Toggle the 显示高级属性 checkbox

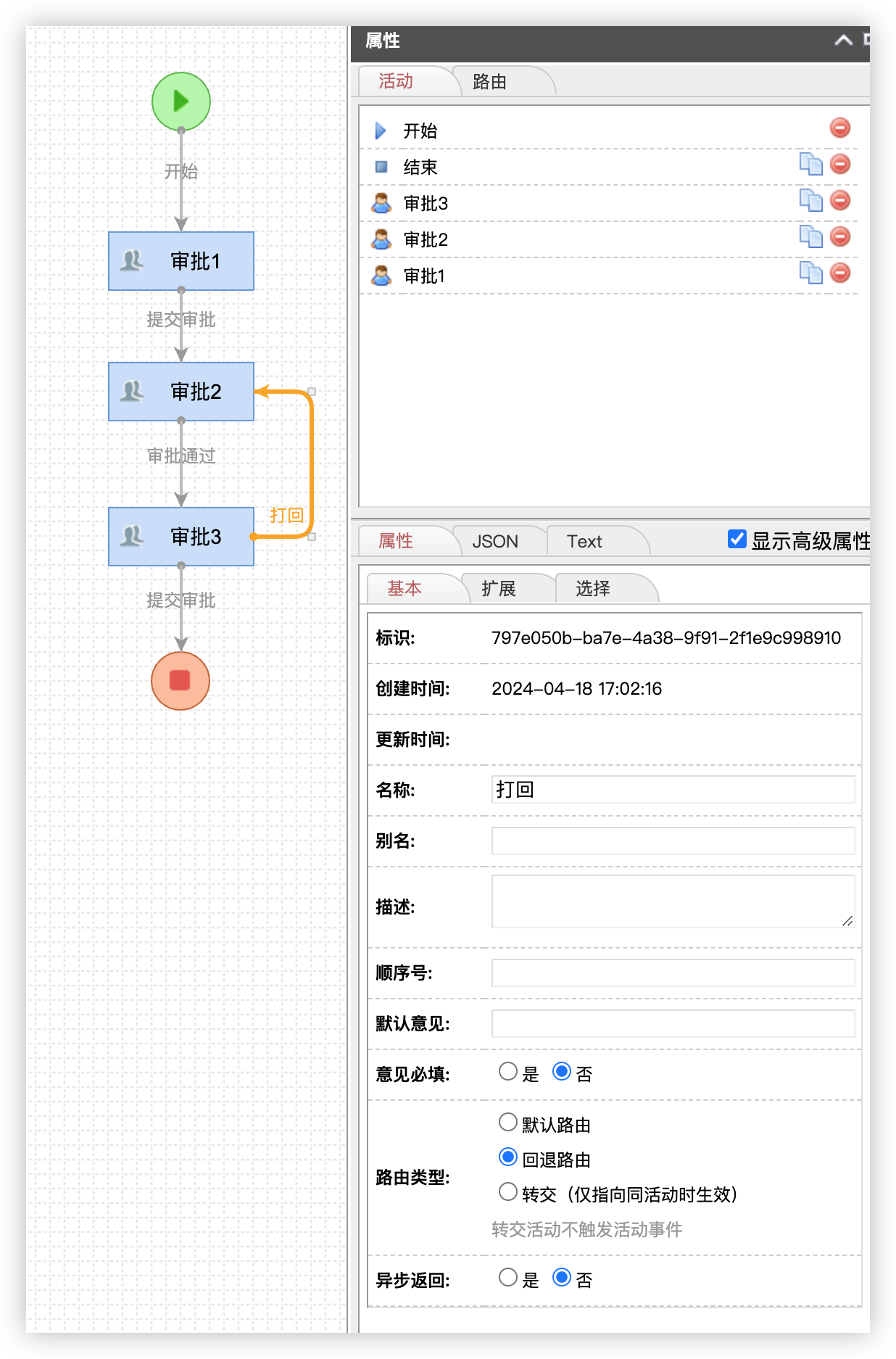tap(737, 539)
